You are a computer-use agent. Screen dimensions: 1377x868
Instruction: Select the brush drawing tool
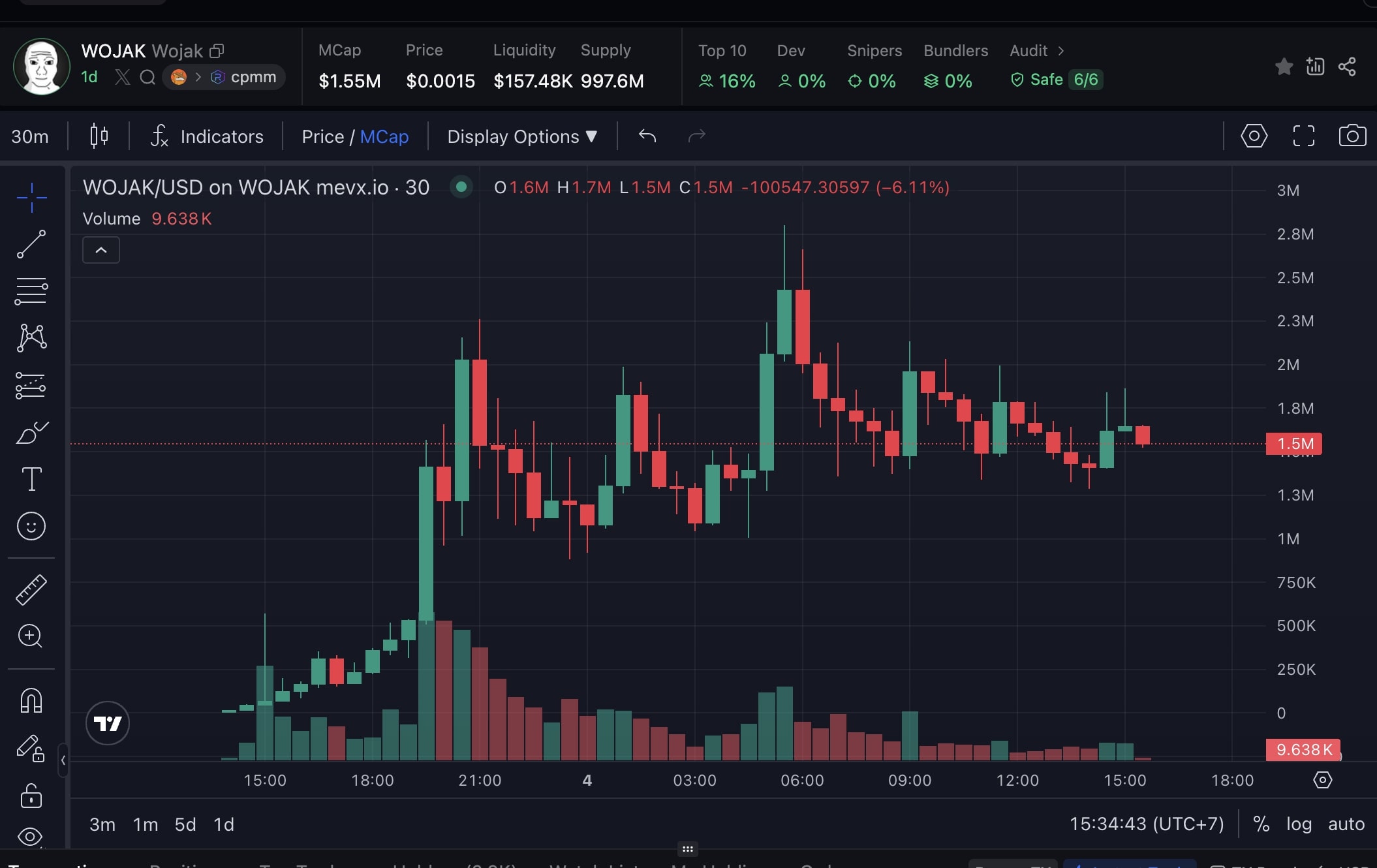click(x=31, y=432)
